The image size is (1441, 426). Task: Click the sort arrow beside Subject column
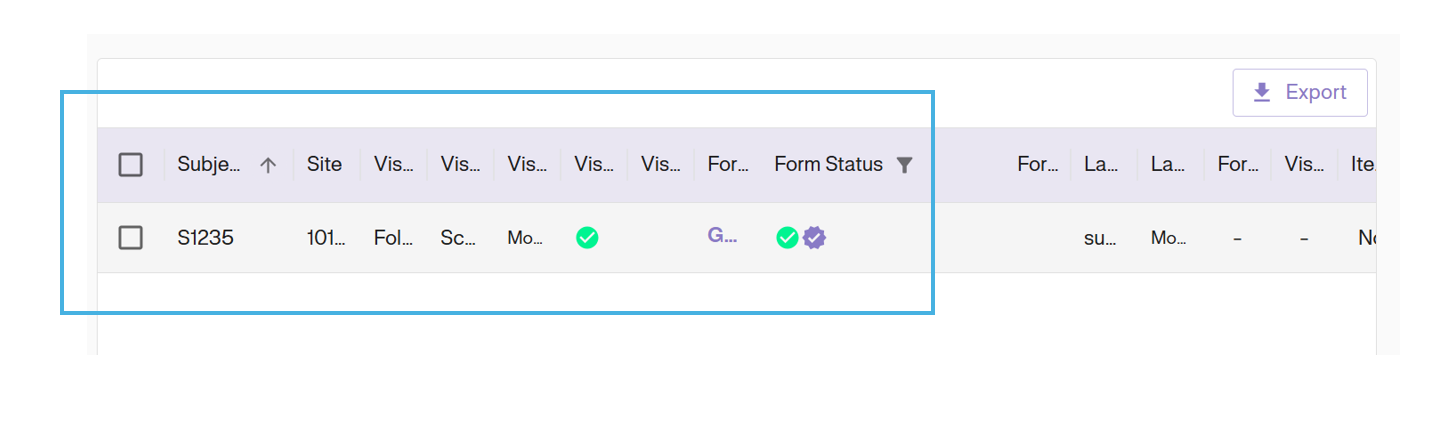click(x=268, y=165)
